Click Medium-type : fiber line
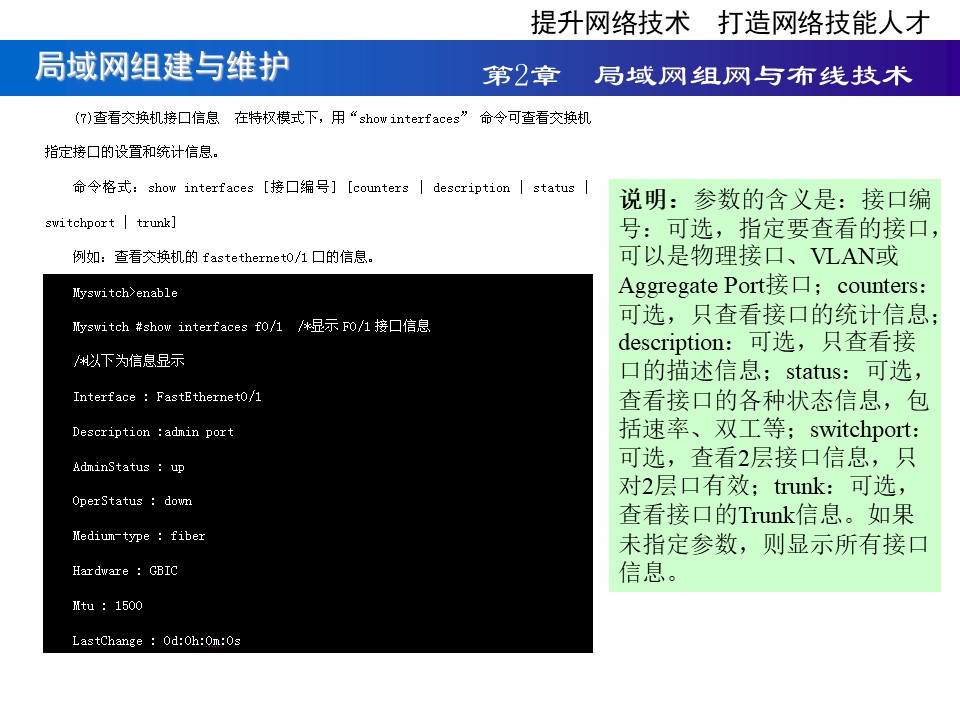The height and width of the screenshot is (720, 960). pos(139,536)
